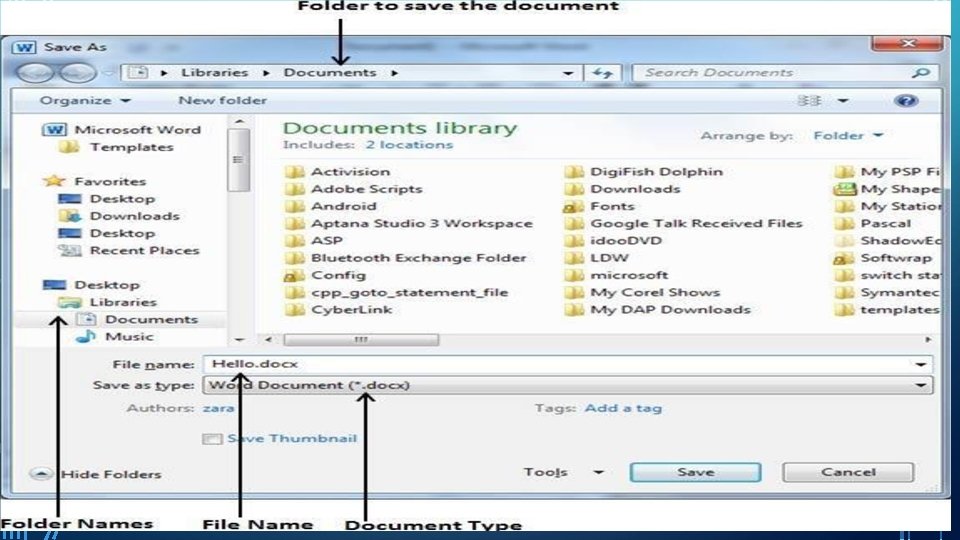Click the Android folder icon
Image resolution: width=960 pixels, height=540 pixels.
click(x=294, y=206)
